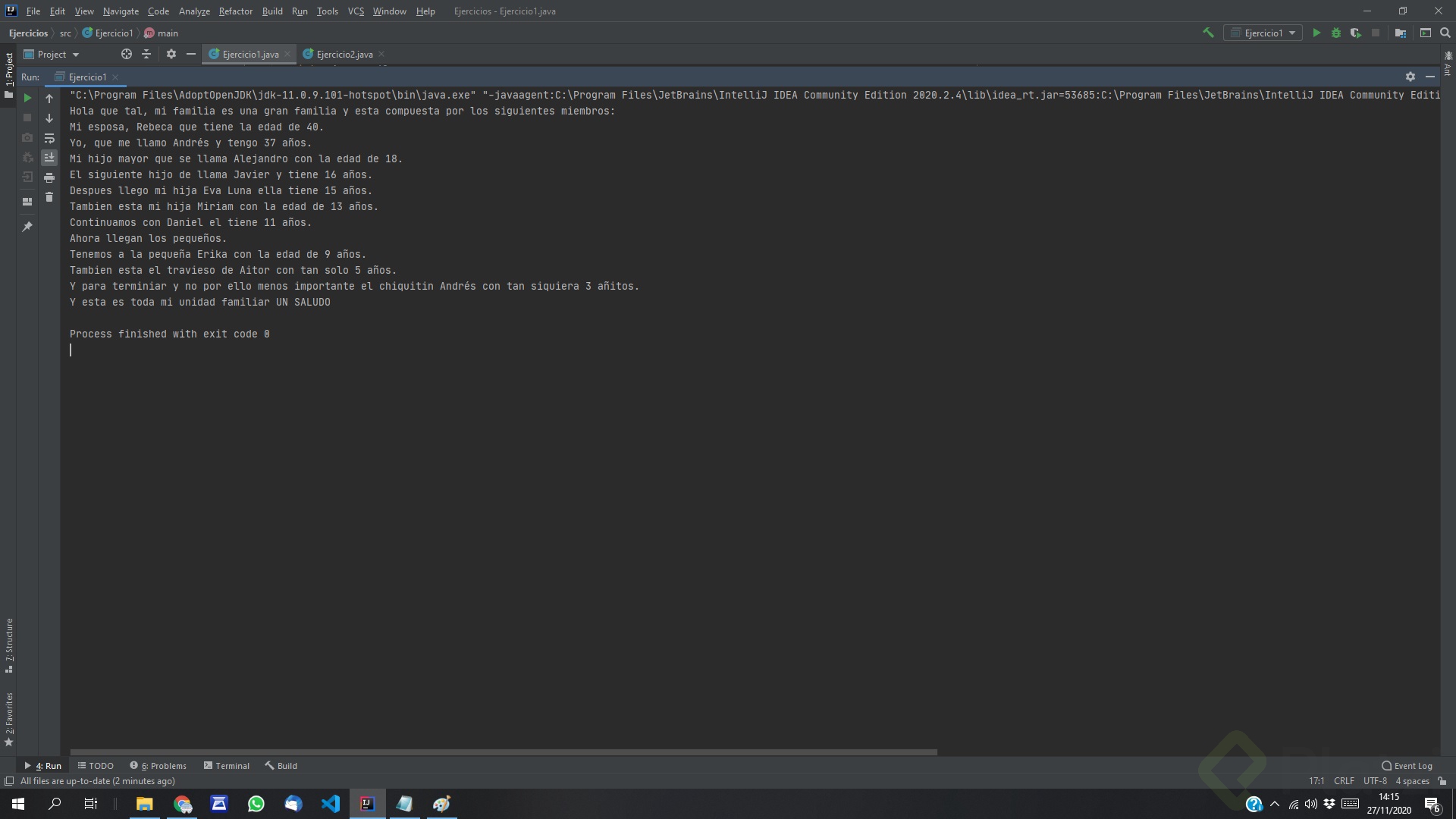This screenshot has width=1456, height=819.
Task: Toggle Scroll to End in console
Action: coord(49,158)
